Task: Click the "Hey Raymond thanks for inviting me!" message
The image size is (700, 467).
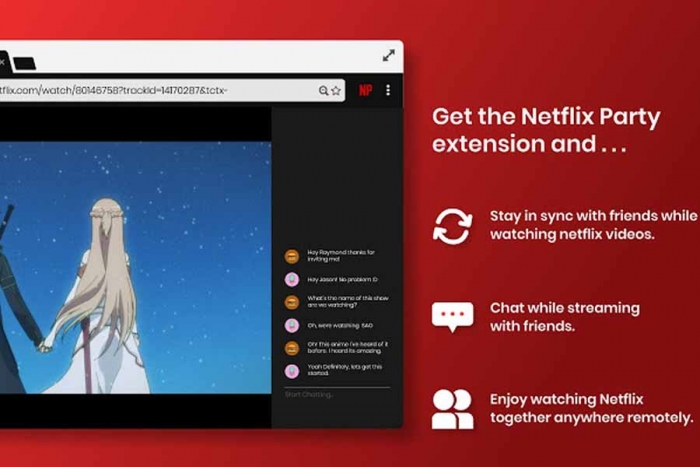Action: 341,256
